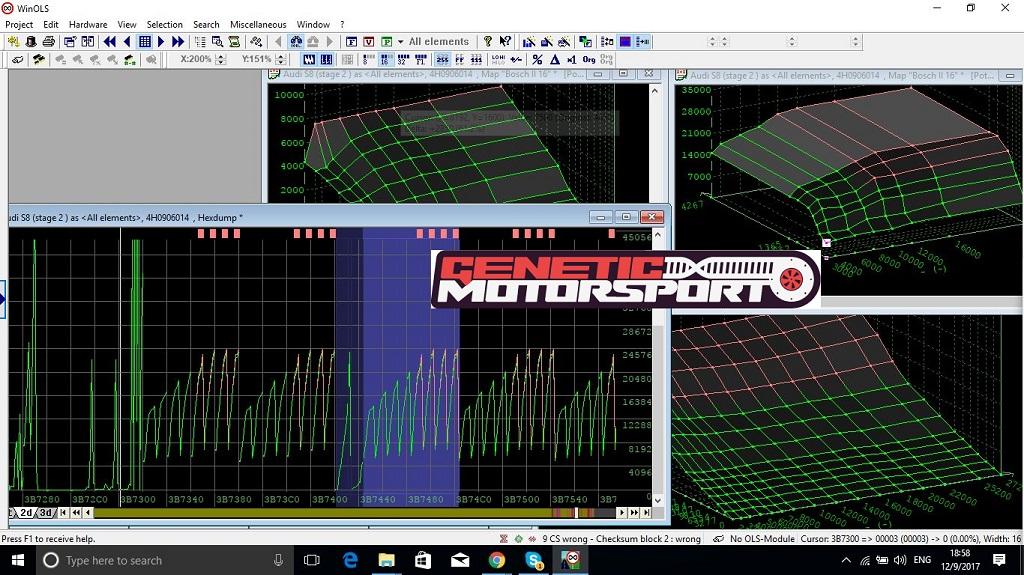The height and width of the screenshot is (575, 1024).
Task: Click the hexdump horizontal scrollbar track
Action: coord(300,513)
